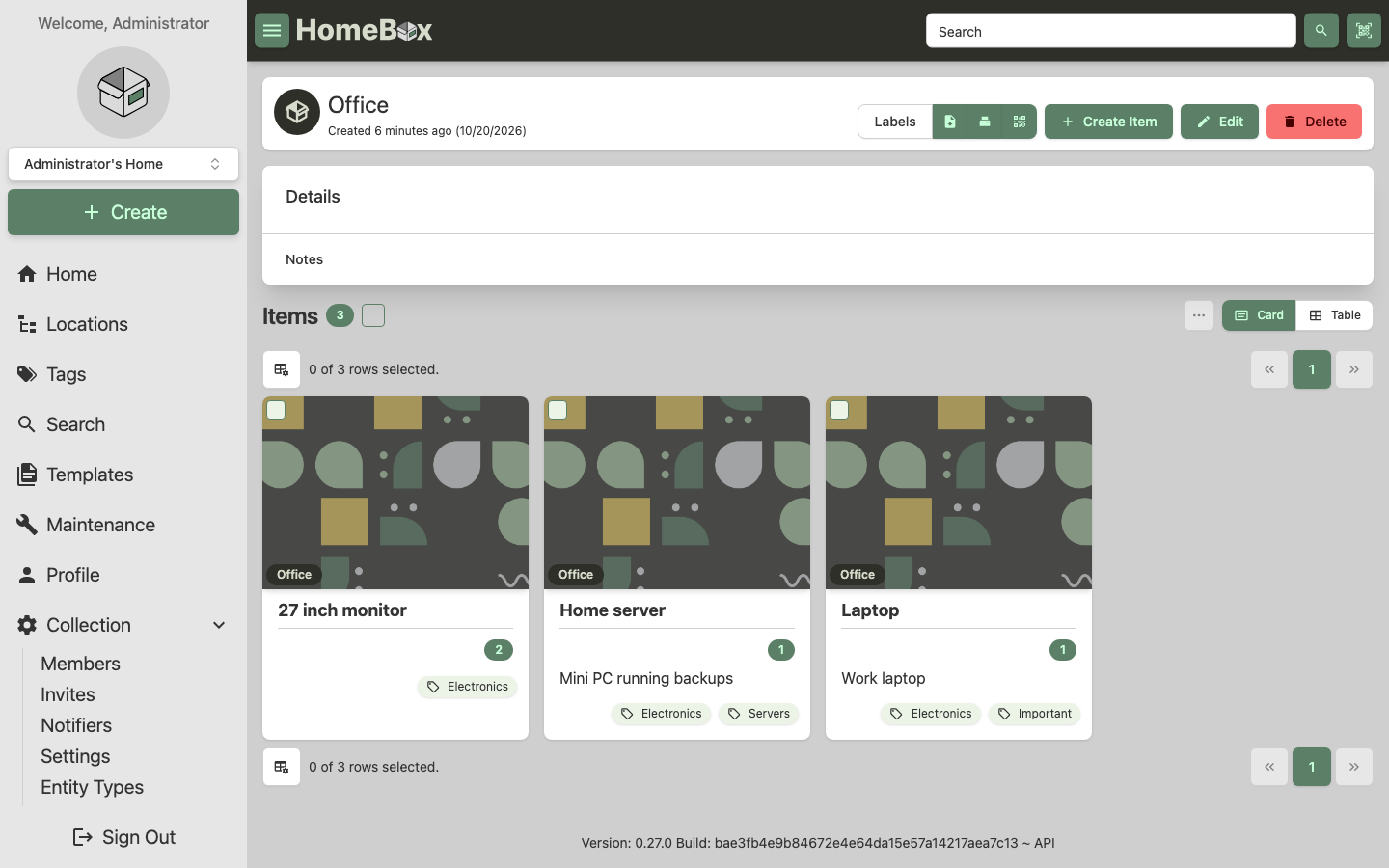Go to first page in bottom pagination
This screenshot has height=868, width=1389.
[x=1269, y=767]
